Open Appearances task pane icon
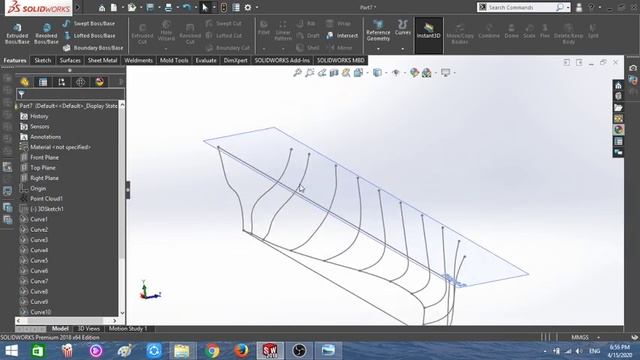Screen dimensions: 640x360 (x=618, y=130)
